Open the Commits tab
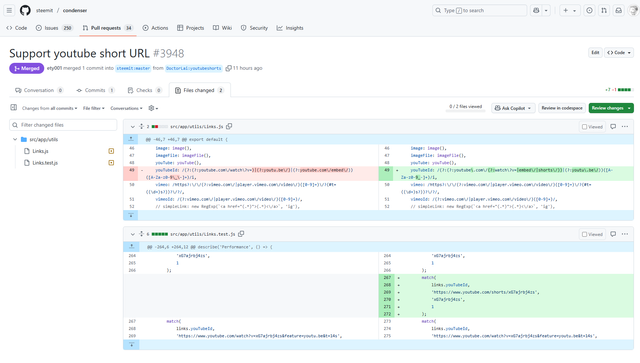The width and height of the screenshot is (640, 363). (x=95, y=90)
